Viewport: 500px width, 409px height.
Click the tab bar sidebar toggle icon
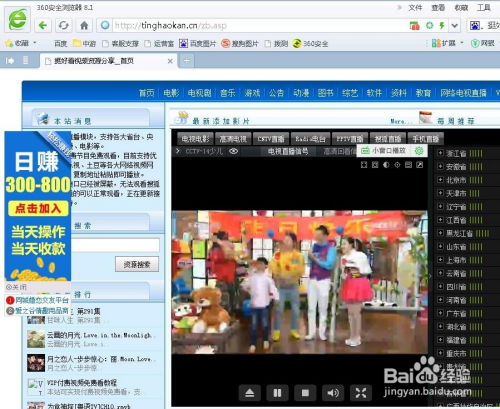coord(10,60)
